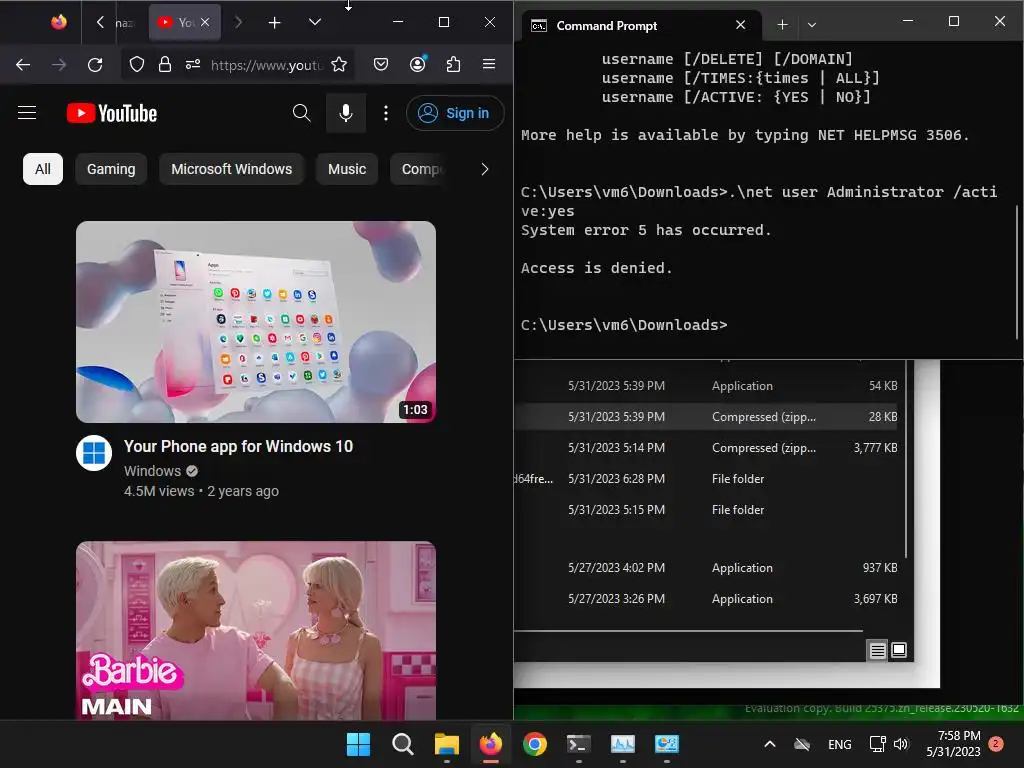The image size is (1024, 768).
Task: Select the 28 KB Compressed file row
Action: (705, 417)
